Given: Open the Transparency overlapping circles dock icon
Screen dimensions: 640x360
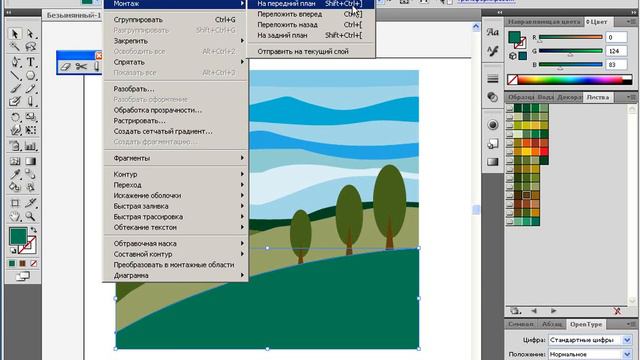Looking at the screenshot, I should tap(493, 97).
